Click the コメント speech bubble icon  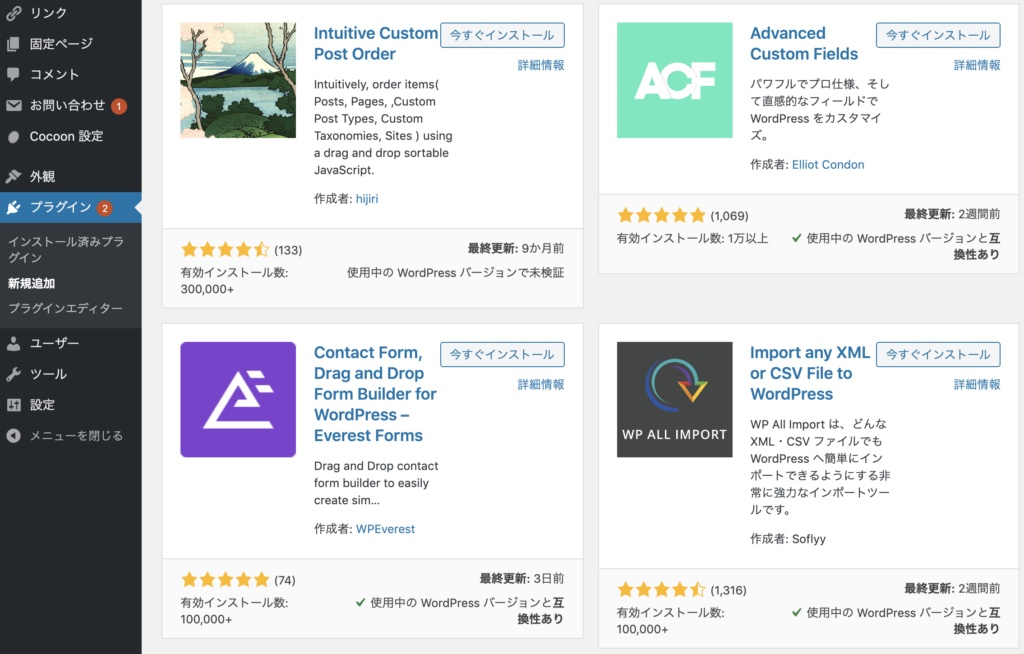[x=14, y=74]
